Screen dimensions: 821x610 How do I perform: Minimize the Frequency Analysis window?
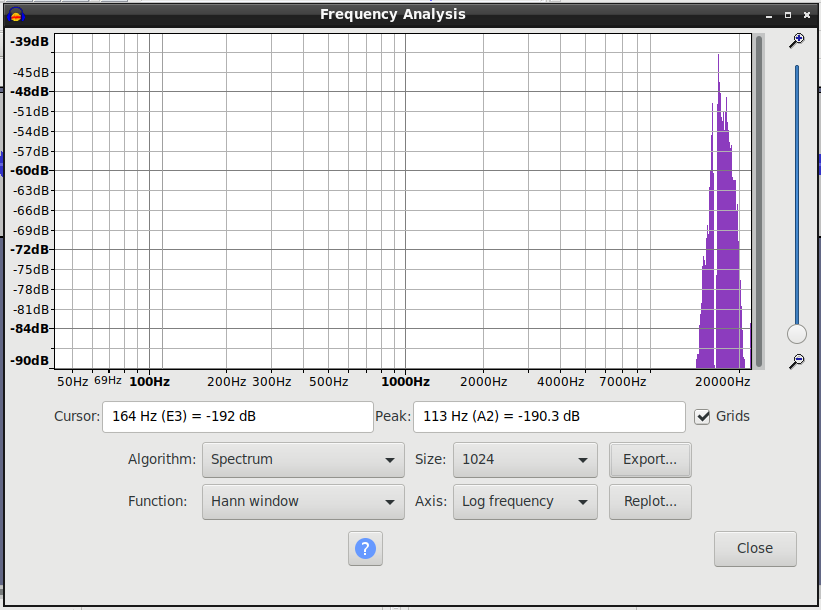(768, 15)
